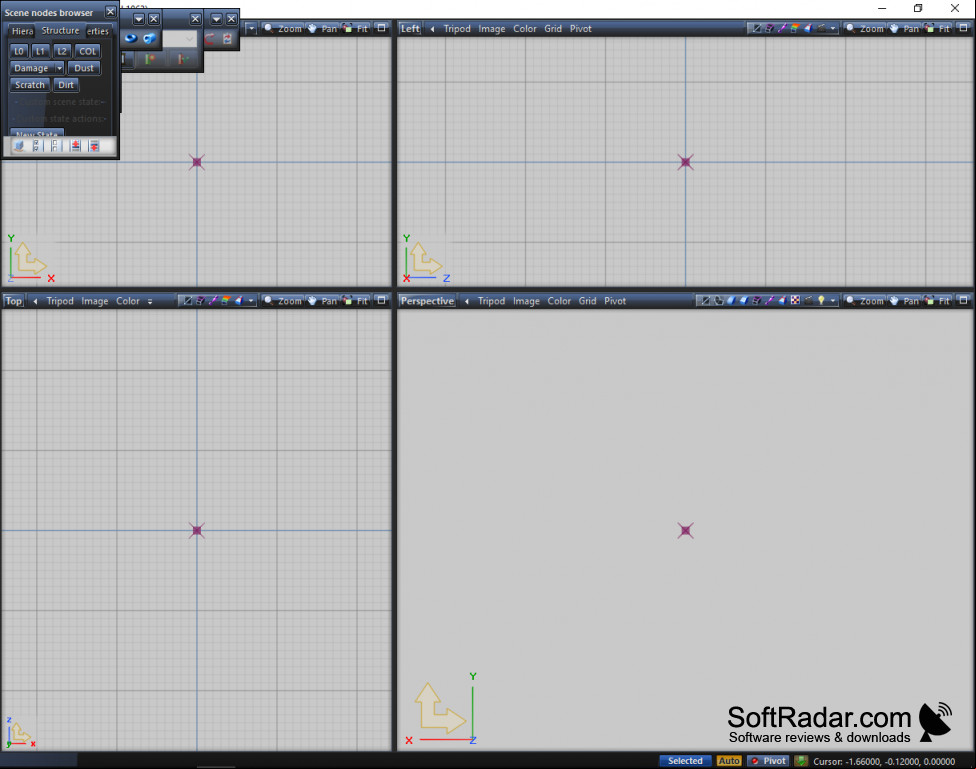Open Grid menu in Perspective viewport
The height and width of the screenshot is (769, 976).
pos(587,301)
